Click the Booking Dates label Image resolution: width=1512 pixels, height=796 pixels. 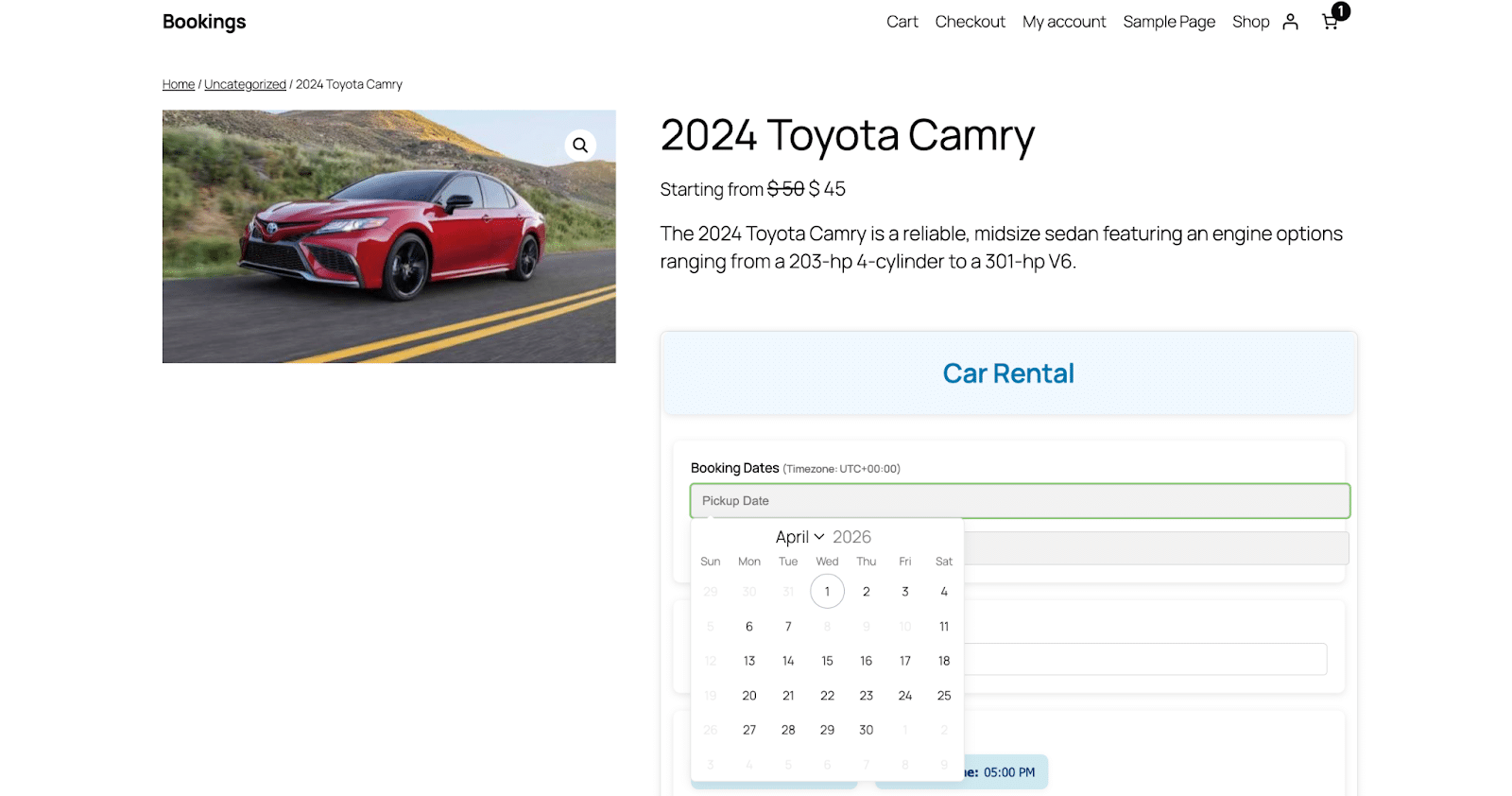click(x=734, y=468)
